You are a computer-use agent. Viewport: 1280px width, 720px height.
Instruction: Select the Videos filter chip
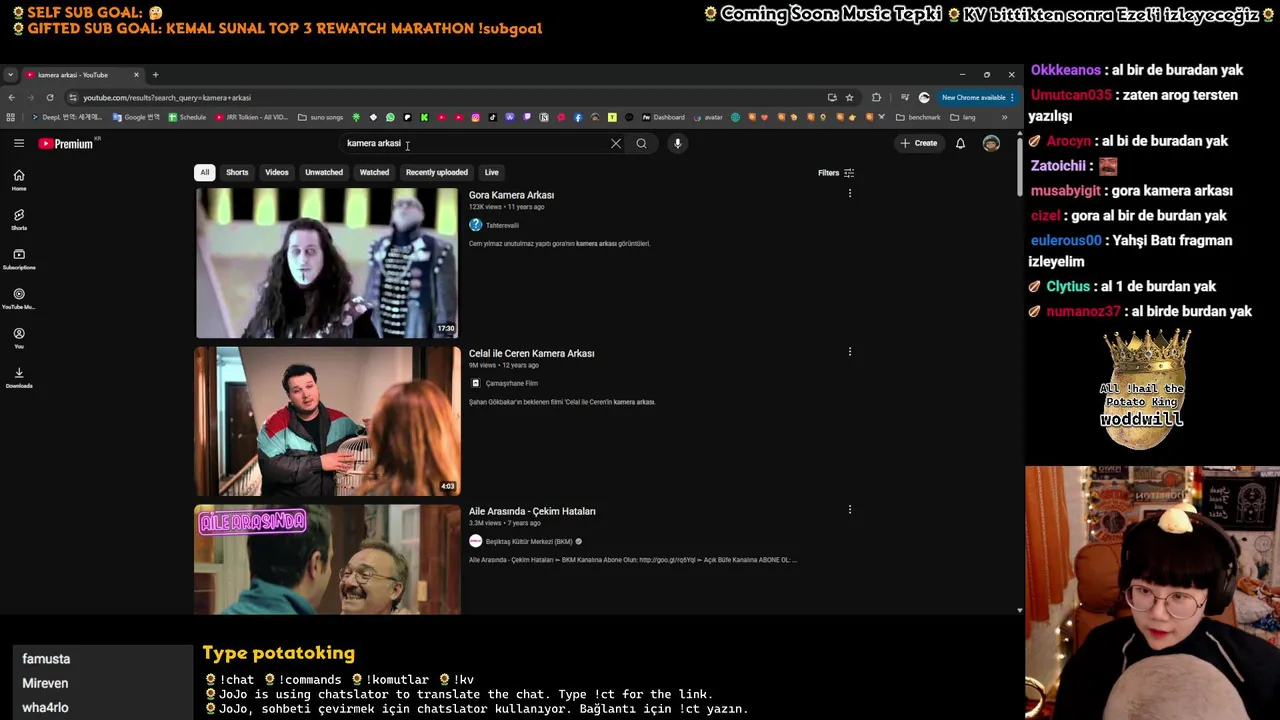coord(277,173)
